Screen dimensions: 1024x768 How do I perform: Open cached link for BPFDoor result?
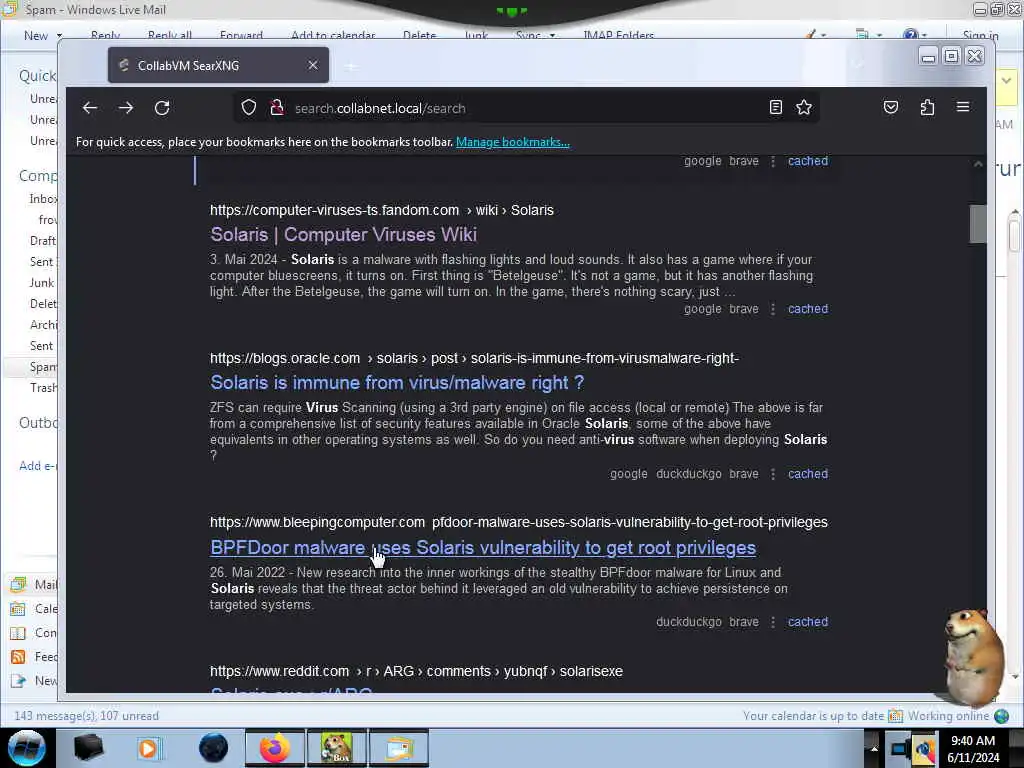(x=808, y=622)
